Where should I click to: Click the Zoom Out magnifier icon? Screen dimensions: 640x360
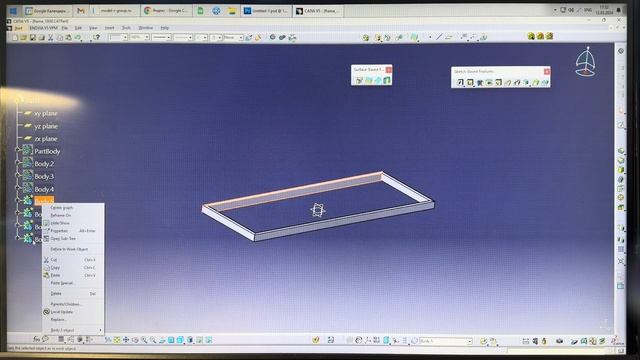pos(153,340)
